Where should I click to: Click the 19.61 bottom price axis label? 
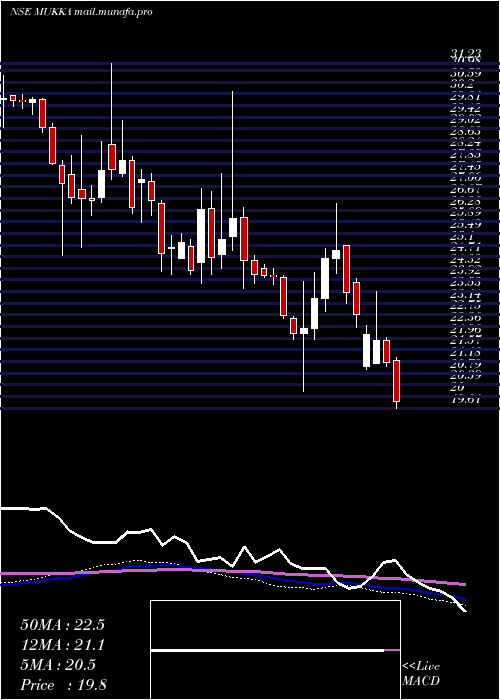(x=465, y=400)
